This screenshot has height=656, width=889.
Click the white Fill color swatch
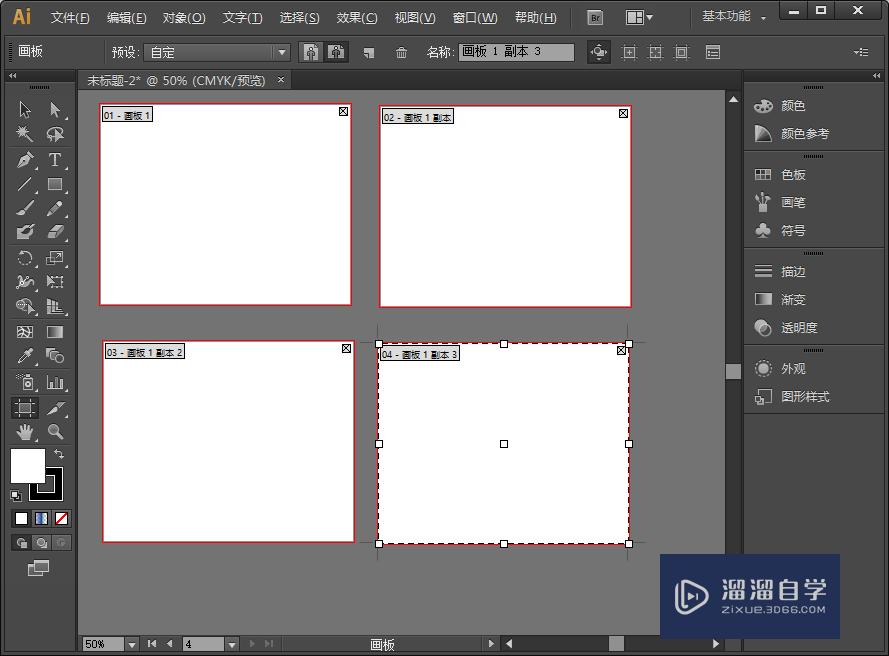tap(28, 465)
